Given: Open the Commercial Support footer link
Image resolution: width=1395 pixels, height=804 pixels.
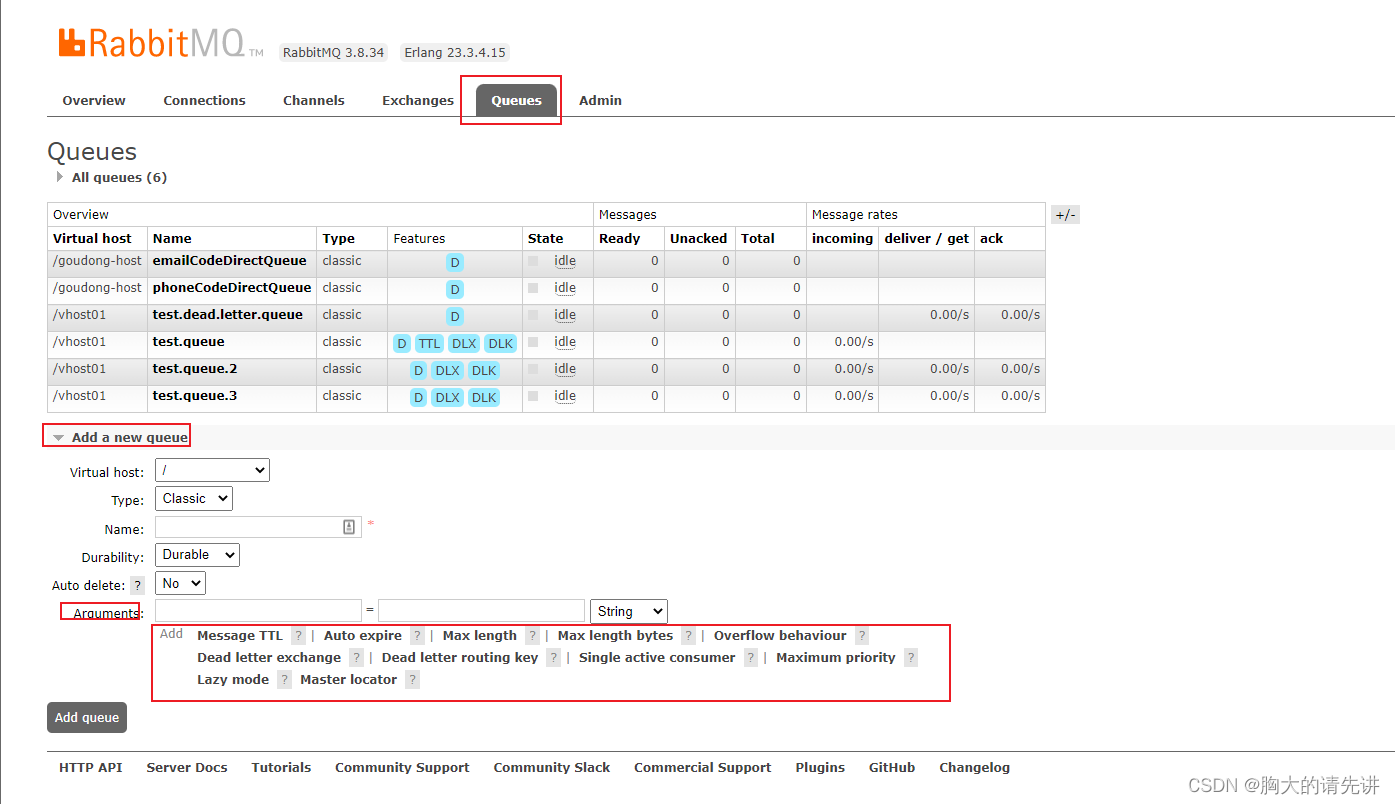Looking at the screenshot, I should pos(702,768).
